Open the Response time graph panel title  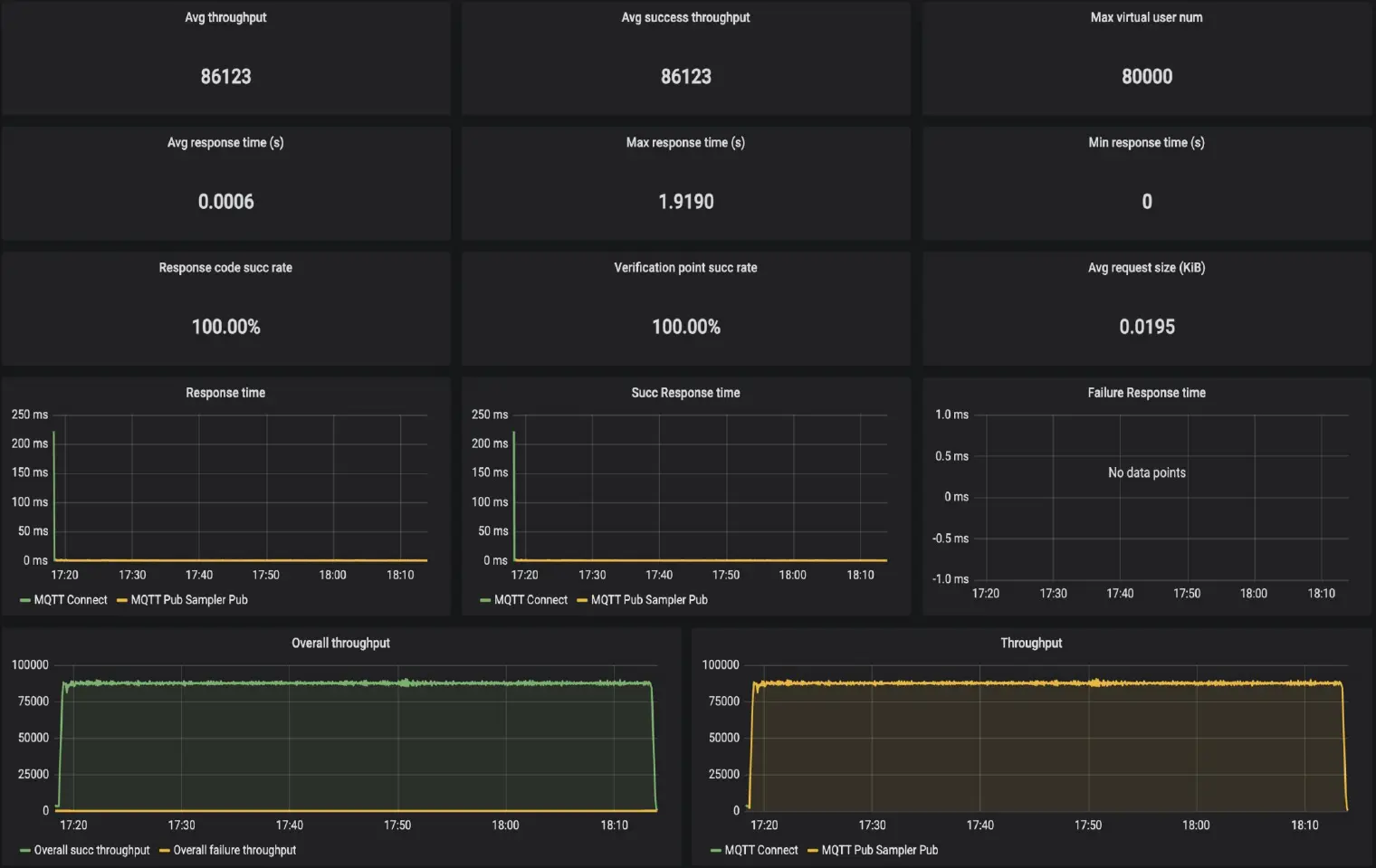click(x=225, y=392)
